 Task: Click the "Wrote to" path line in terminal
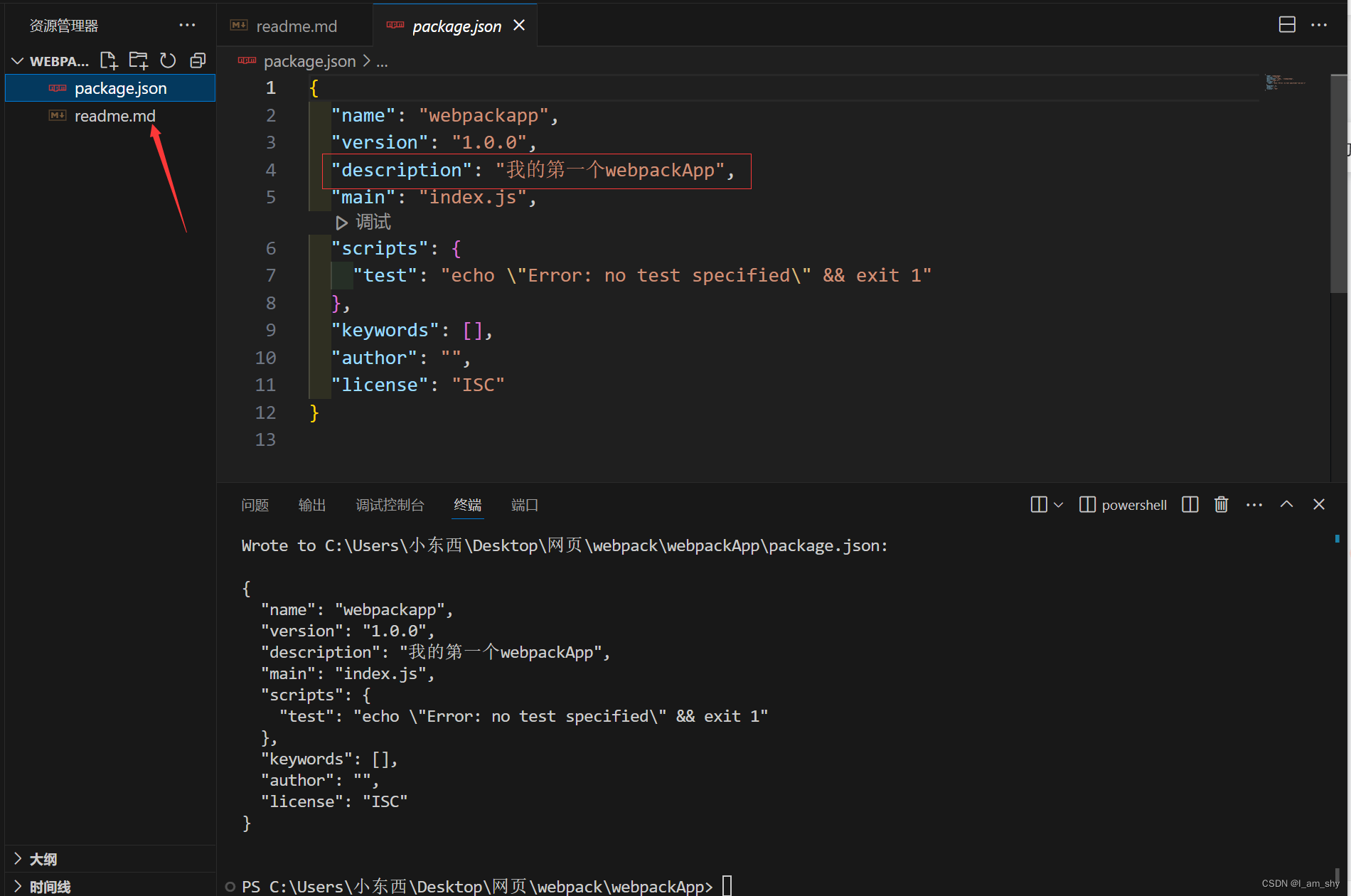565,545
